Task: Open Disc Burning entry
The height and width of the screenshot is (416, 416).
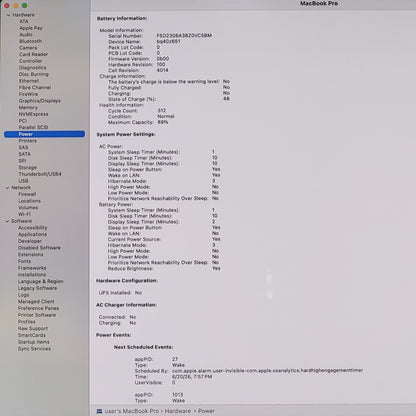Action: tap(34, 74)
